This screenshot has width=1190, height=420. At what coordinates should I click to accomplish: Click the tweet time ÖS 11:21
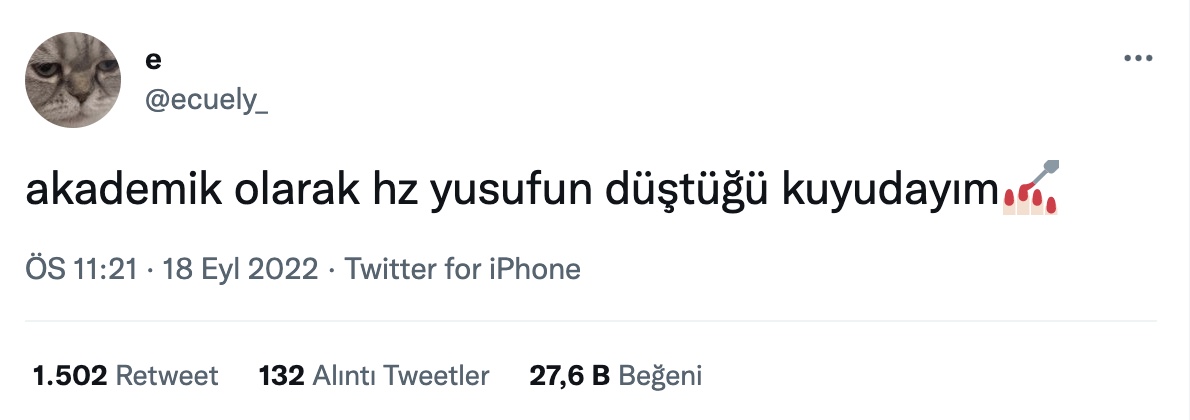click(x=80, y=269)
